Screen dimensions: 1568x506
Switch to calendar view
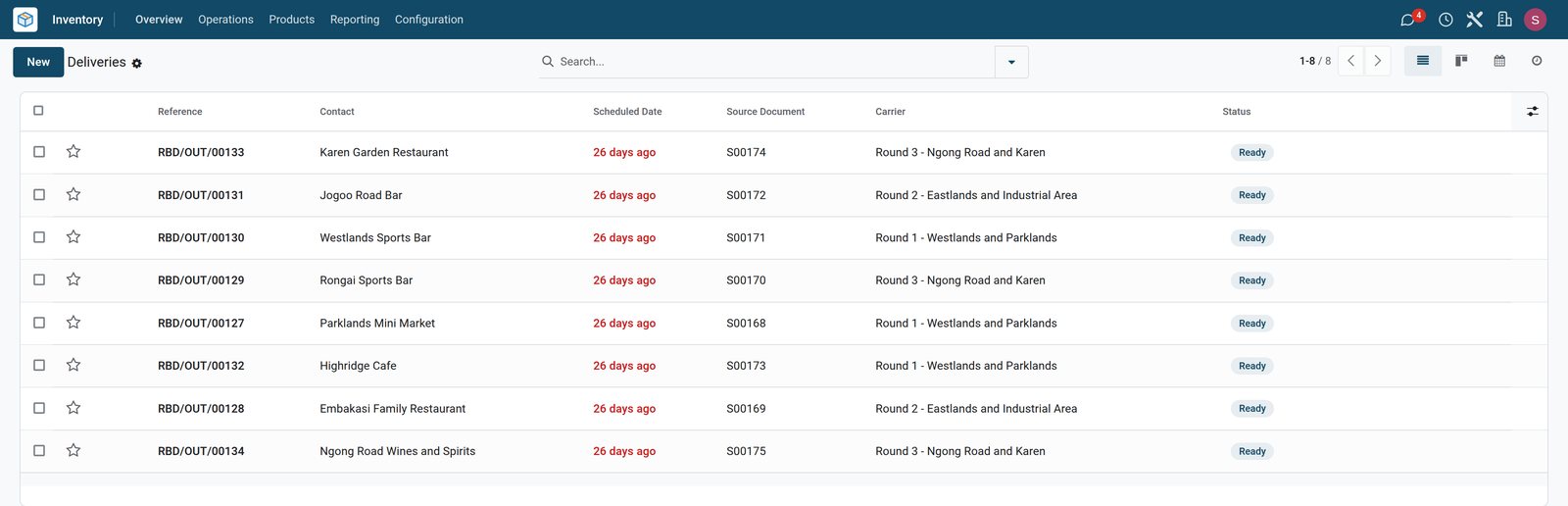coord(1499,61)
